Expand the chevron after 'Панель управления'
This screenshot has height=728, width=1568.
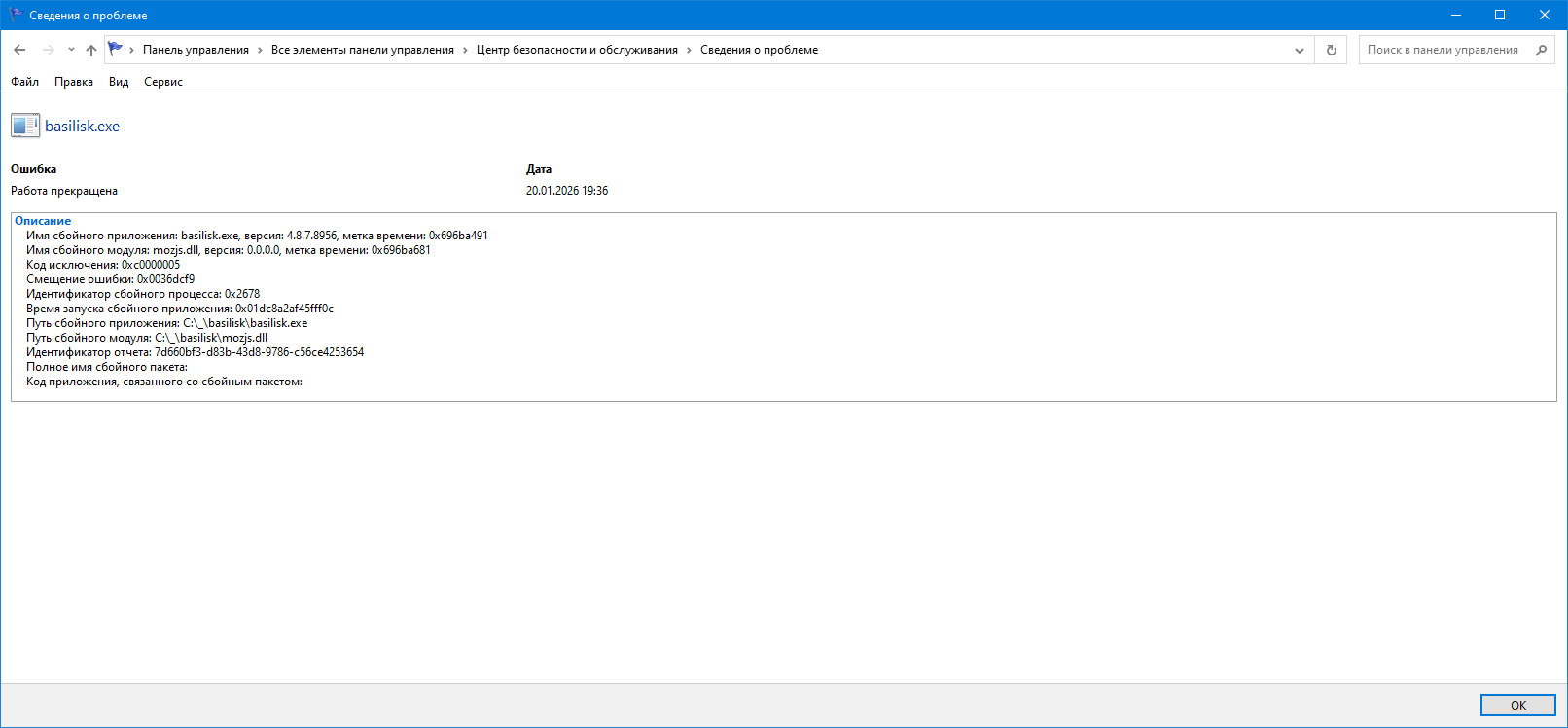(260, 50)
